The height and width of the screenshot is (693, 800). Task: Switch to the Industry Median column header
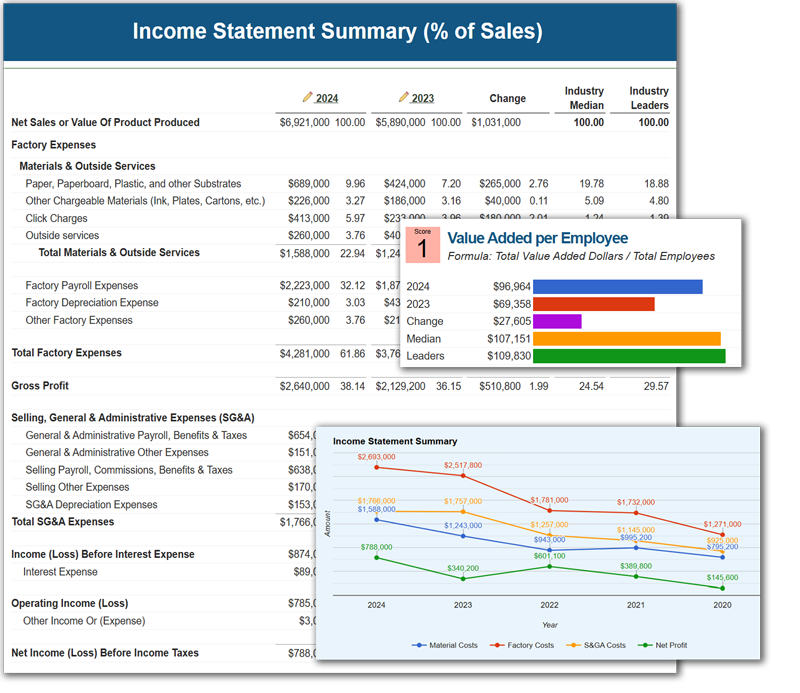(x=583, y=96)
